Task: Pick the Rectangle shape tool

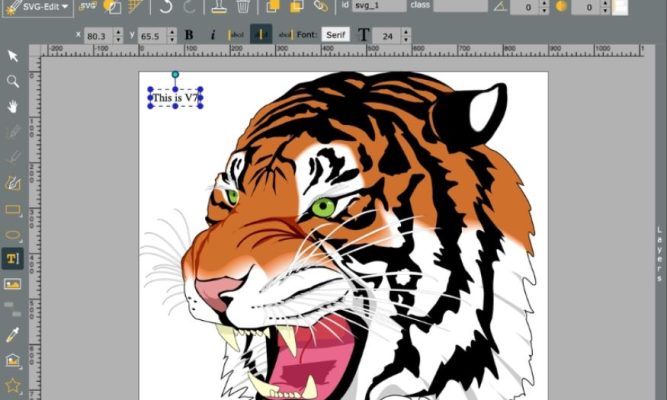Action: pos(13,210)
